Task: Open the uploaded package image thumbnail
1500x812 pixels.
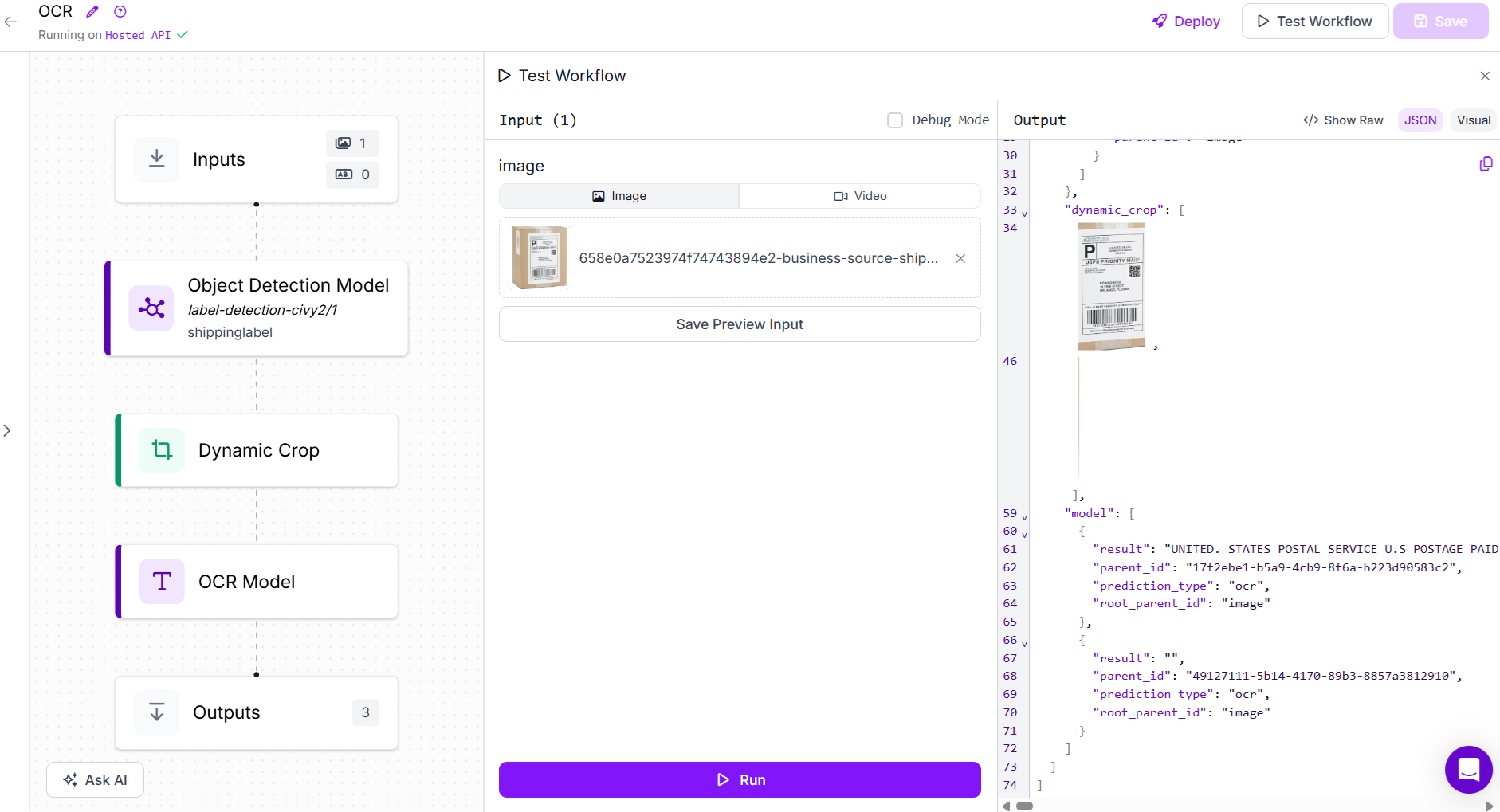Action: [x=540, y=257]
